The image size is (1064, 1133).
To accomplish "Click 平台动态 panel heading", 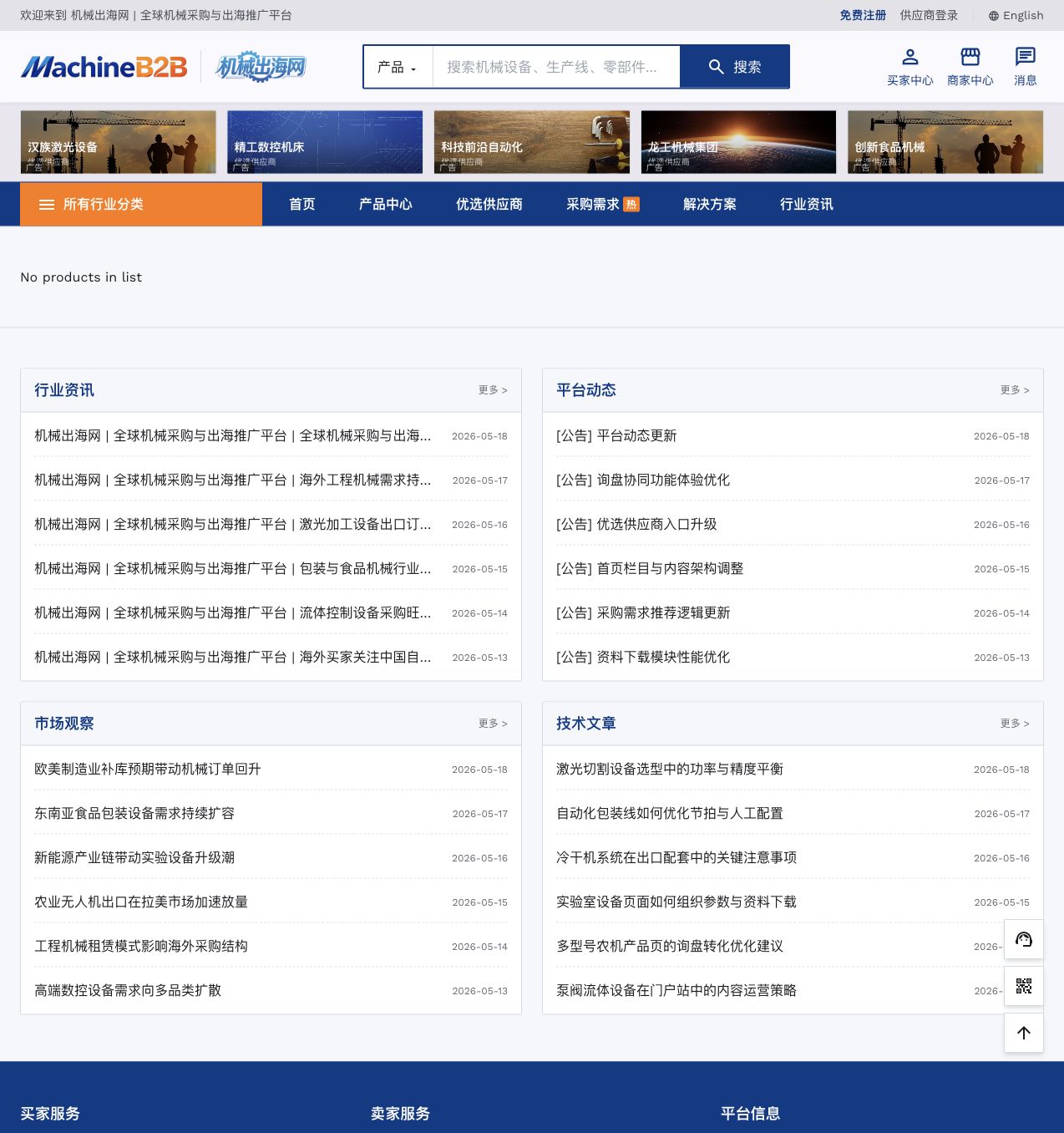I will (586, 390).
